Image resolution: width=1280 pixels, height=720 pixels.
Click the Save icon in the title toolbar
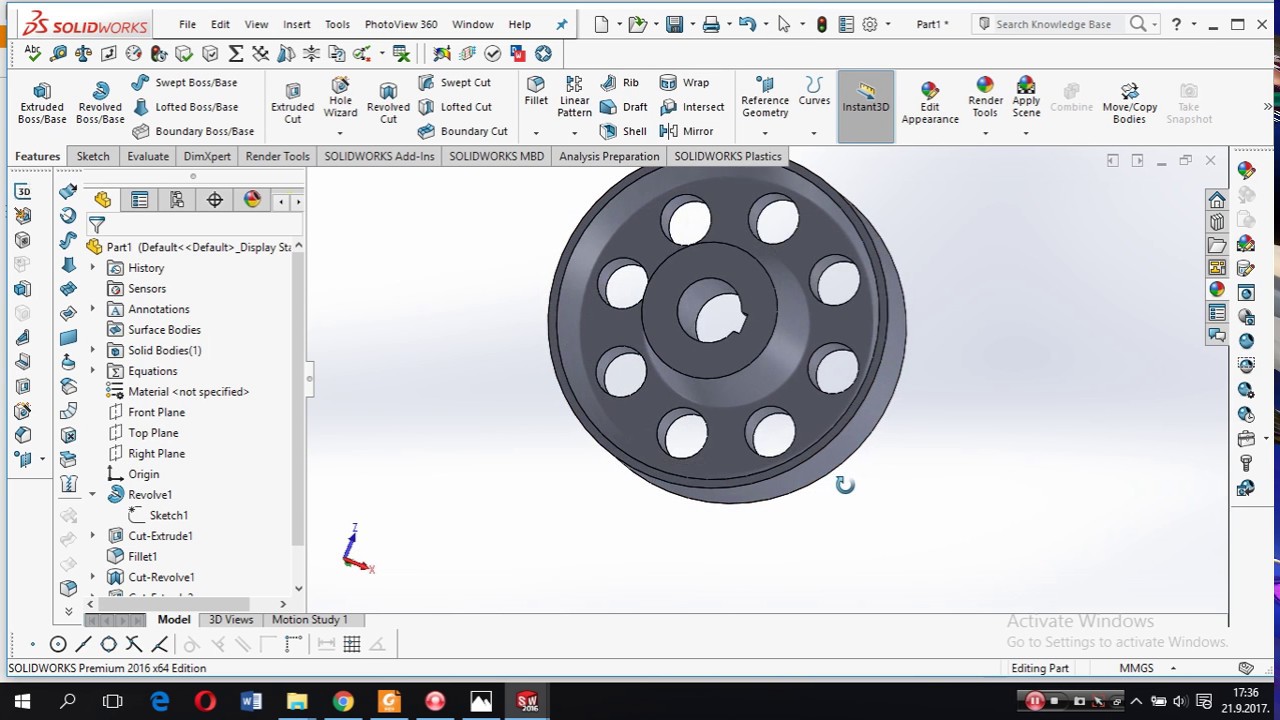coord(674,24)
